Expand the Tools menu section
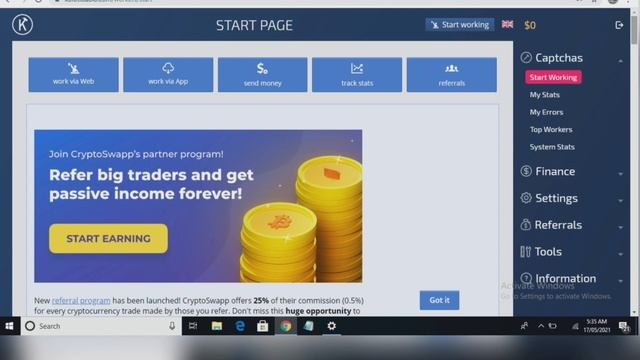Screen dimensions: 640x360 pyautogui.click(x=571, y=252)
